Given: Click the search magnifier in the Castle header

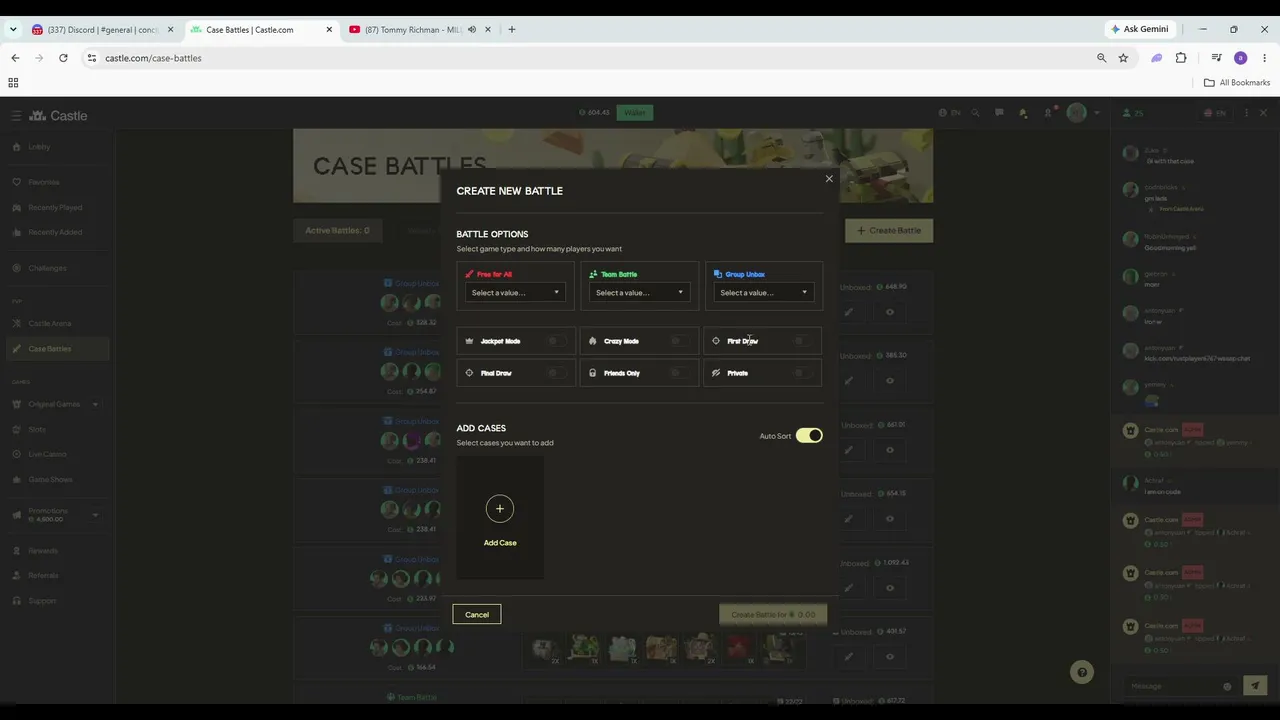Looking at the screenshot, I should coord(975,113).
